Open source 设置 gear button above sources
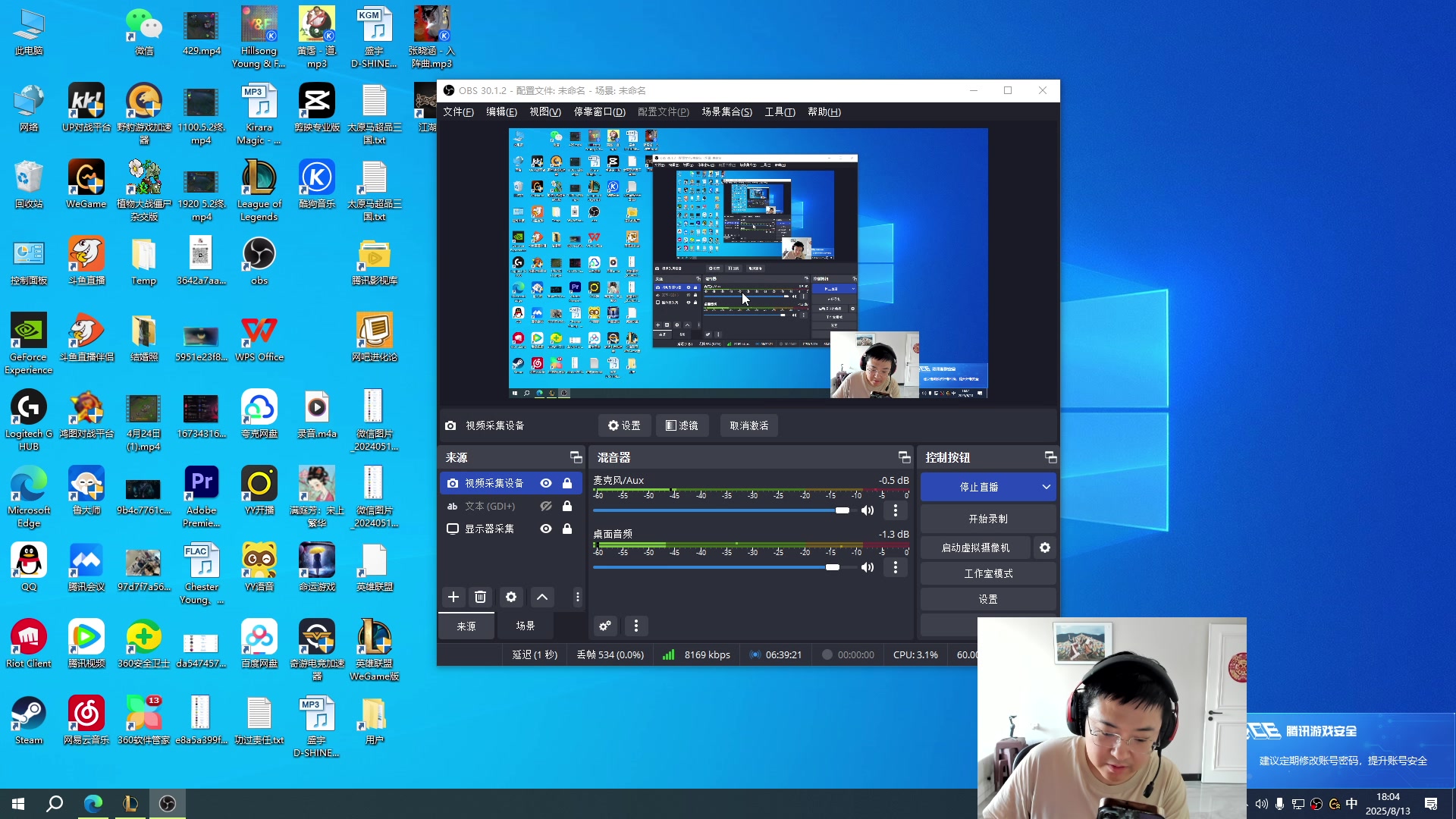This screenshot has width=1456, height=819. click(624, 425)
